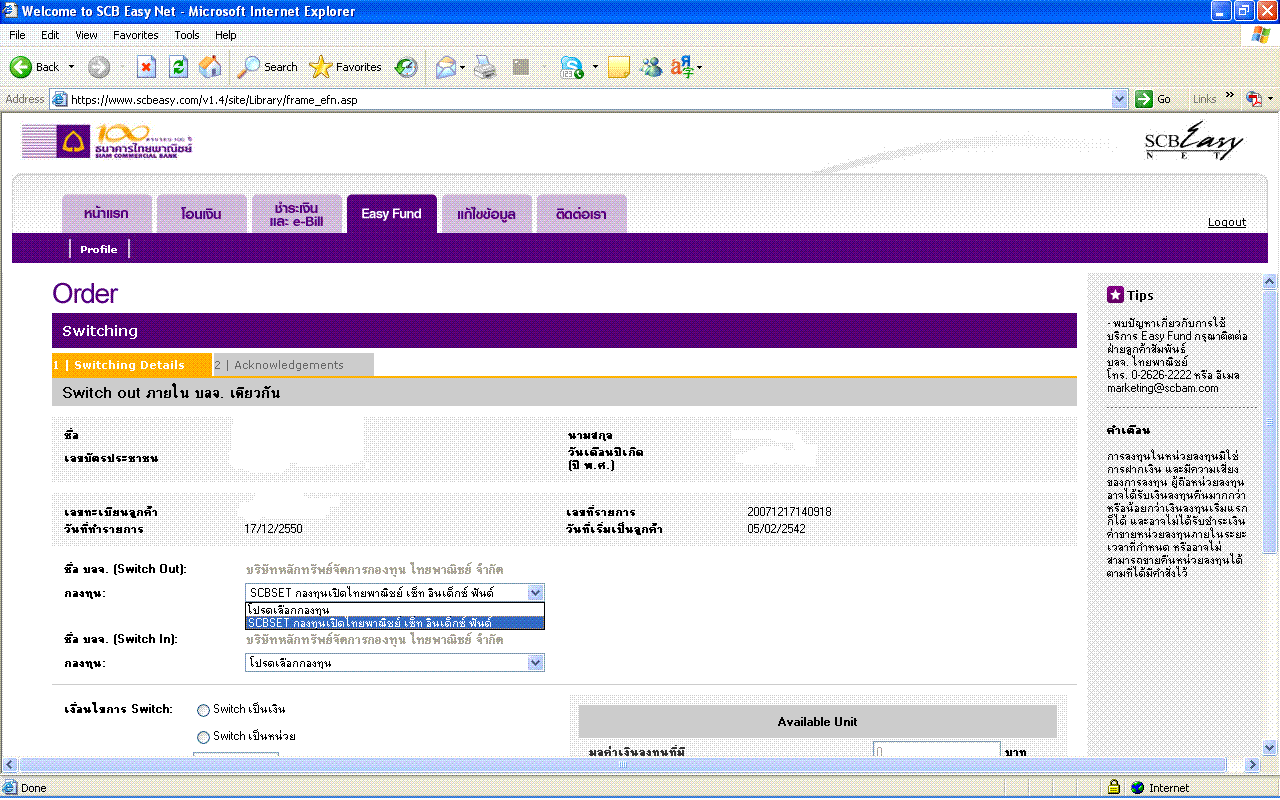Screen dimensions: 1280x800
Task: Click the PDF toolbar icon at far right
Action: click(1254, 99)
